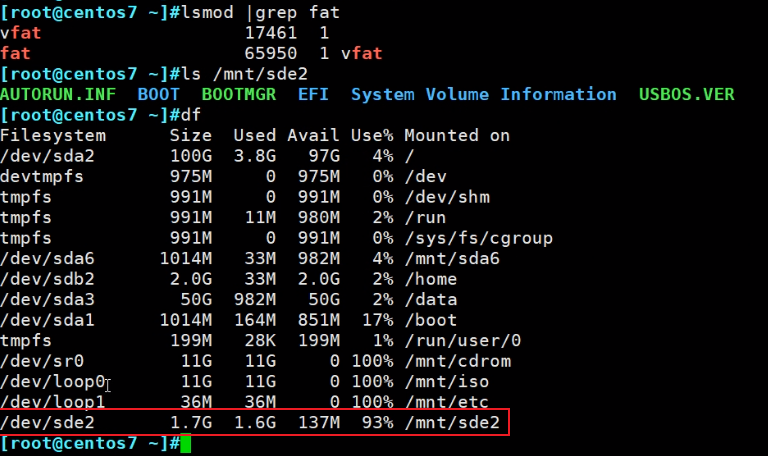The width and height of the screenshot is (768, 456).
Task: Click the green cursor block at the last prompt
Action: point(185,443)
